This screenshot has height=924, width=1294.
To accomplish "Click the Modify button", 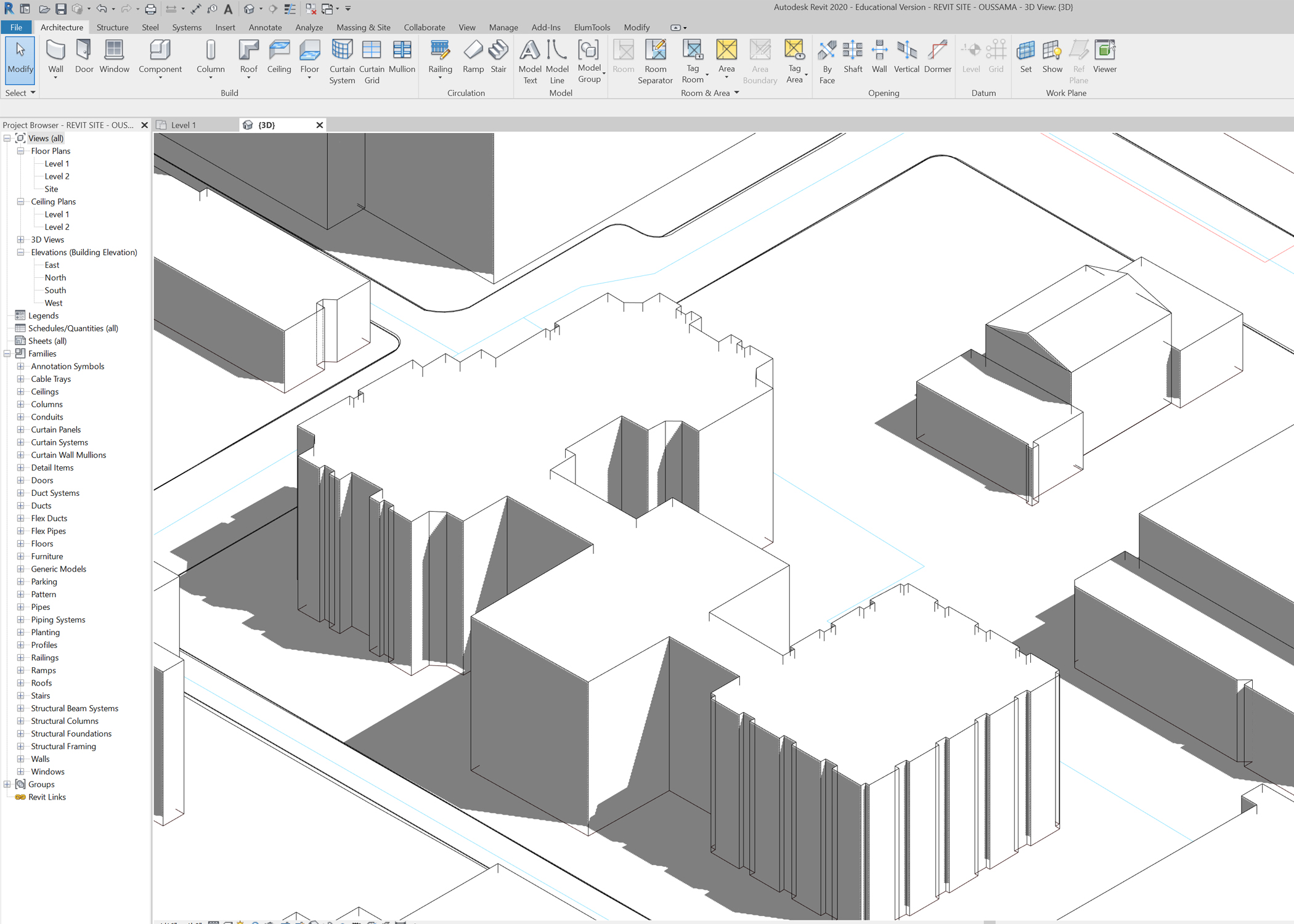I will click(20, 60).
